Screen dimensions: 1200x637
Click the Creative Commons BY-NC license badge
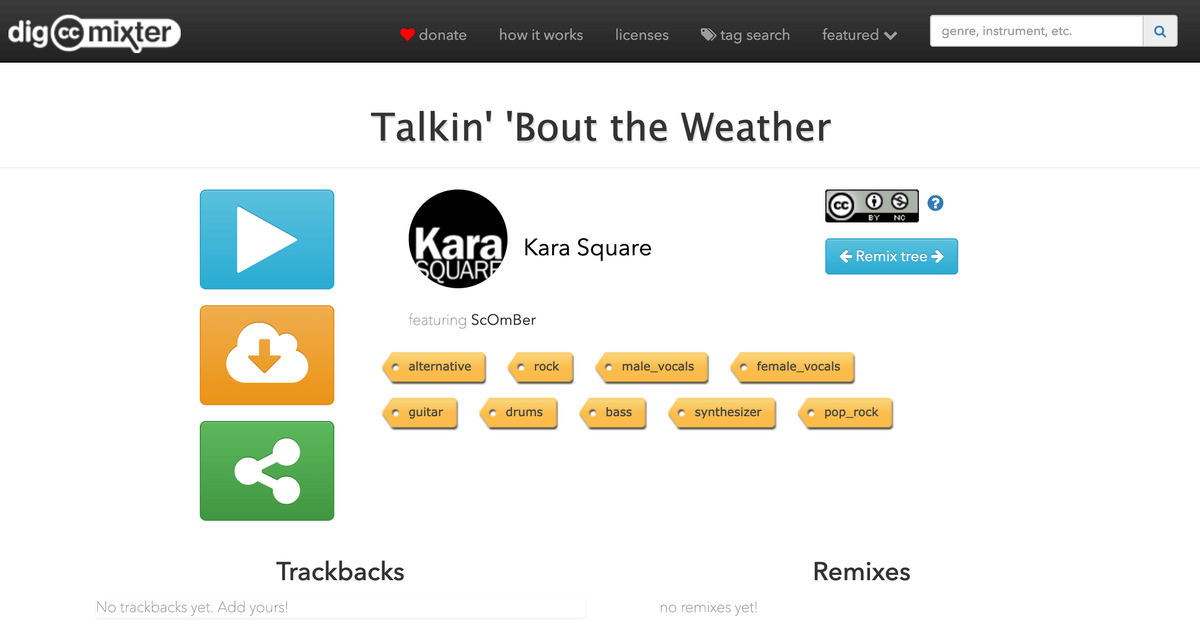[x=872, y=206]
